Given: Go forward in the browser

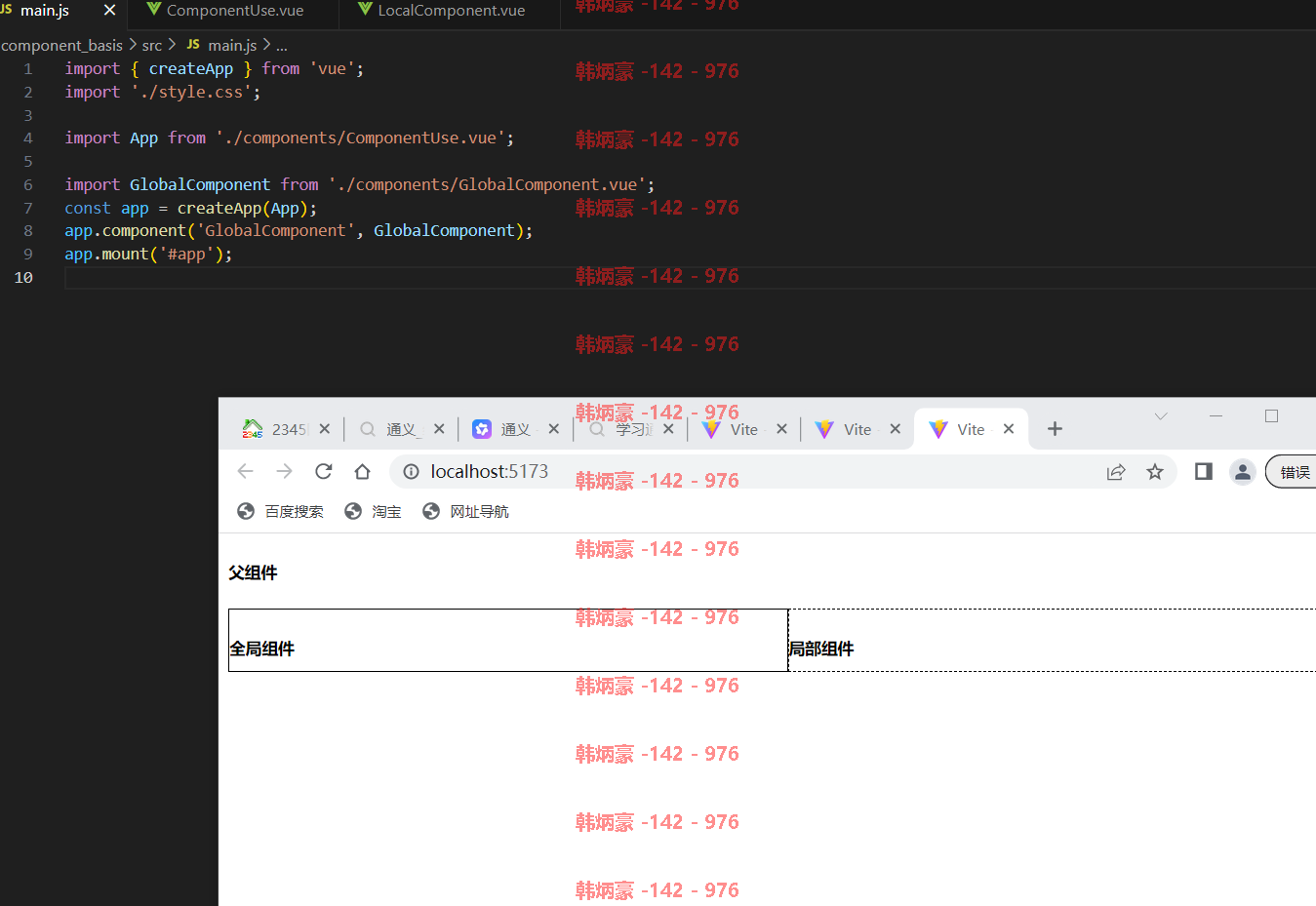Looking at the screenshot, I should tap(284, 472).
